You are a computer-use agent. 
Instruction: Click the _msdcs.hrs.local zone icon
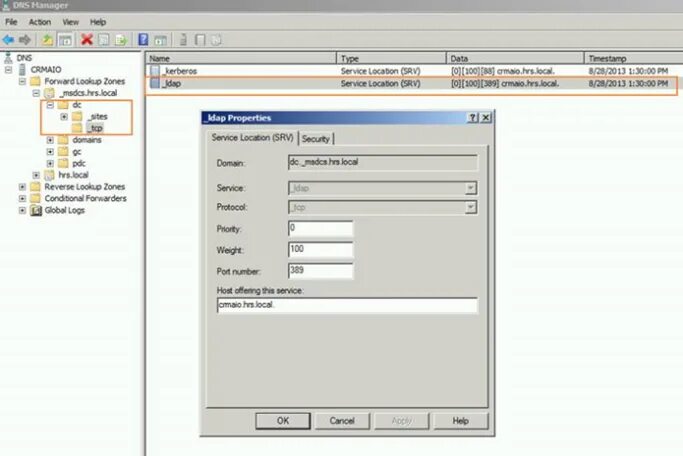49,93
